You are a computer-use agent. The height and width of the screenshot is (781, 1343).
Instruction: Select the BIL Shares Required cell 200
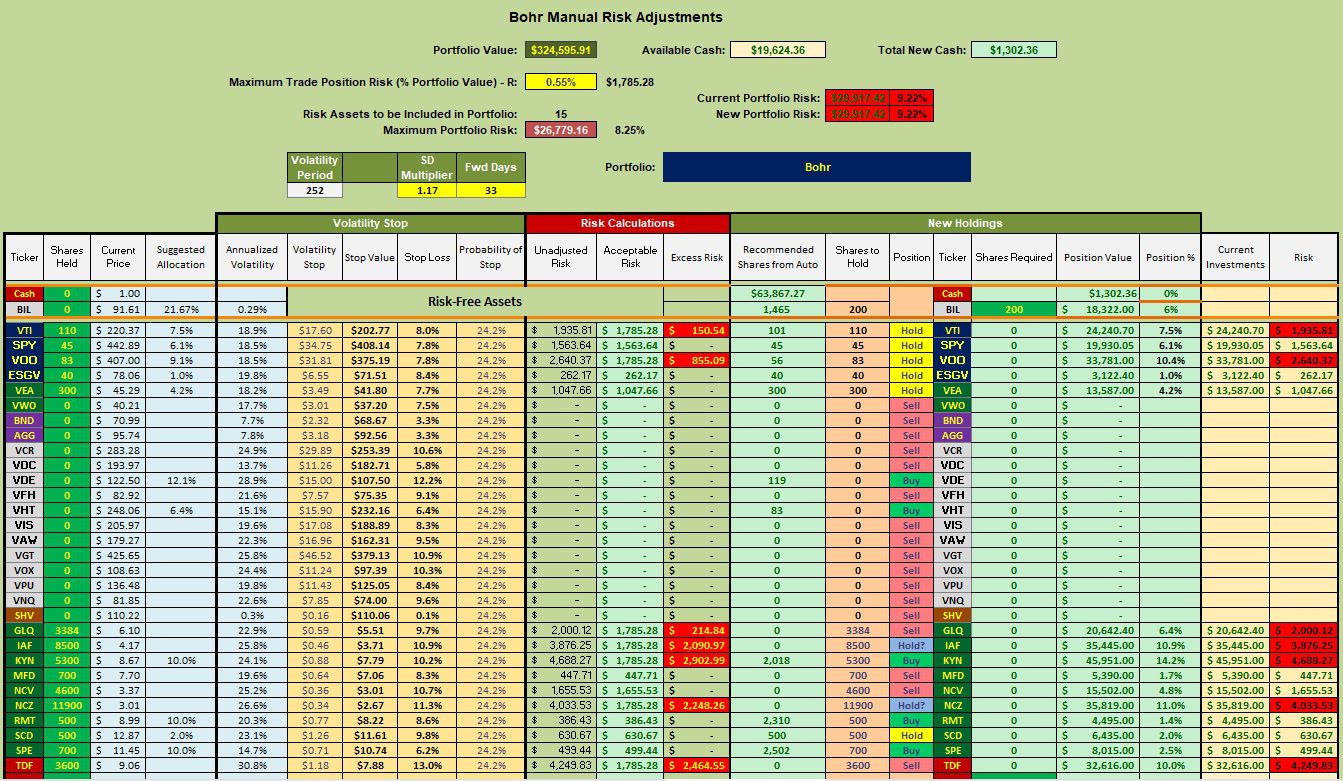point(1014,310)
